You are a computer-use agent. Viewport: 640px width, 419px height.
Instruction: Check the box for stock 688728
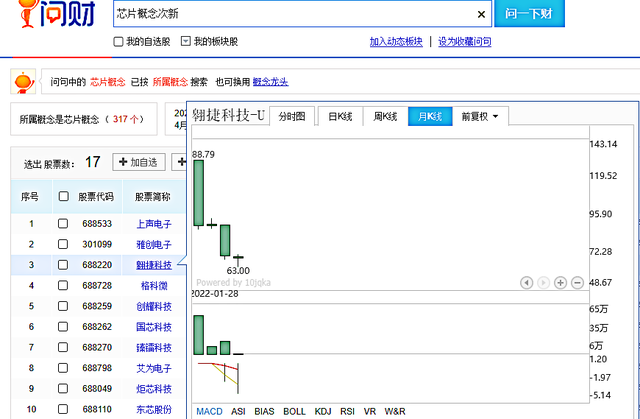point(62,285)
